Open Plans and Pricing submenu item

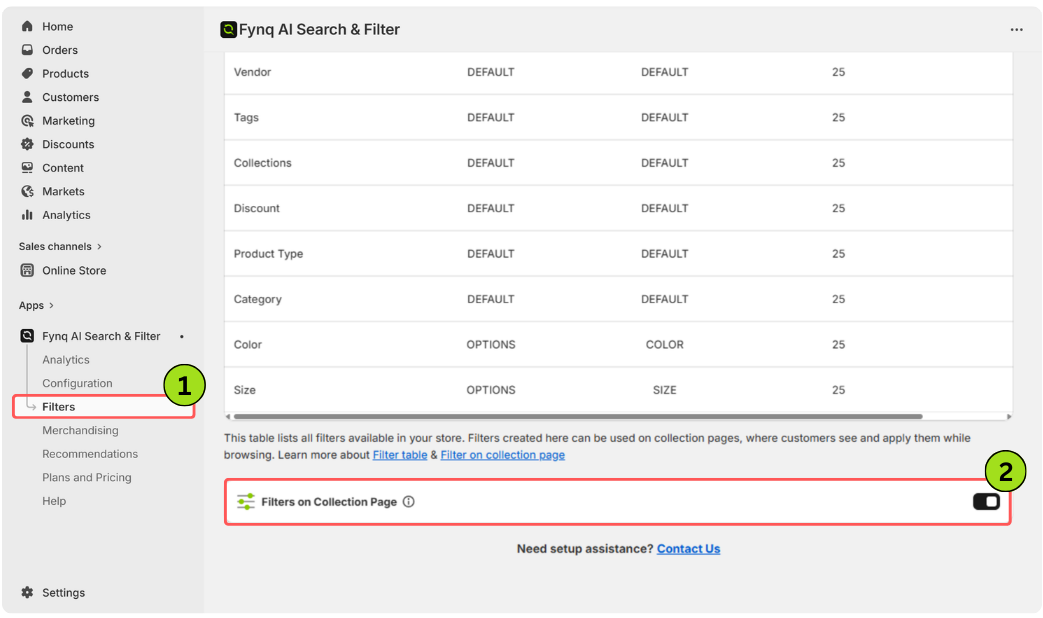[86, 478]
